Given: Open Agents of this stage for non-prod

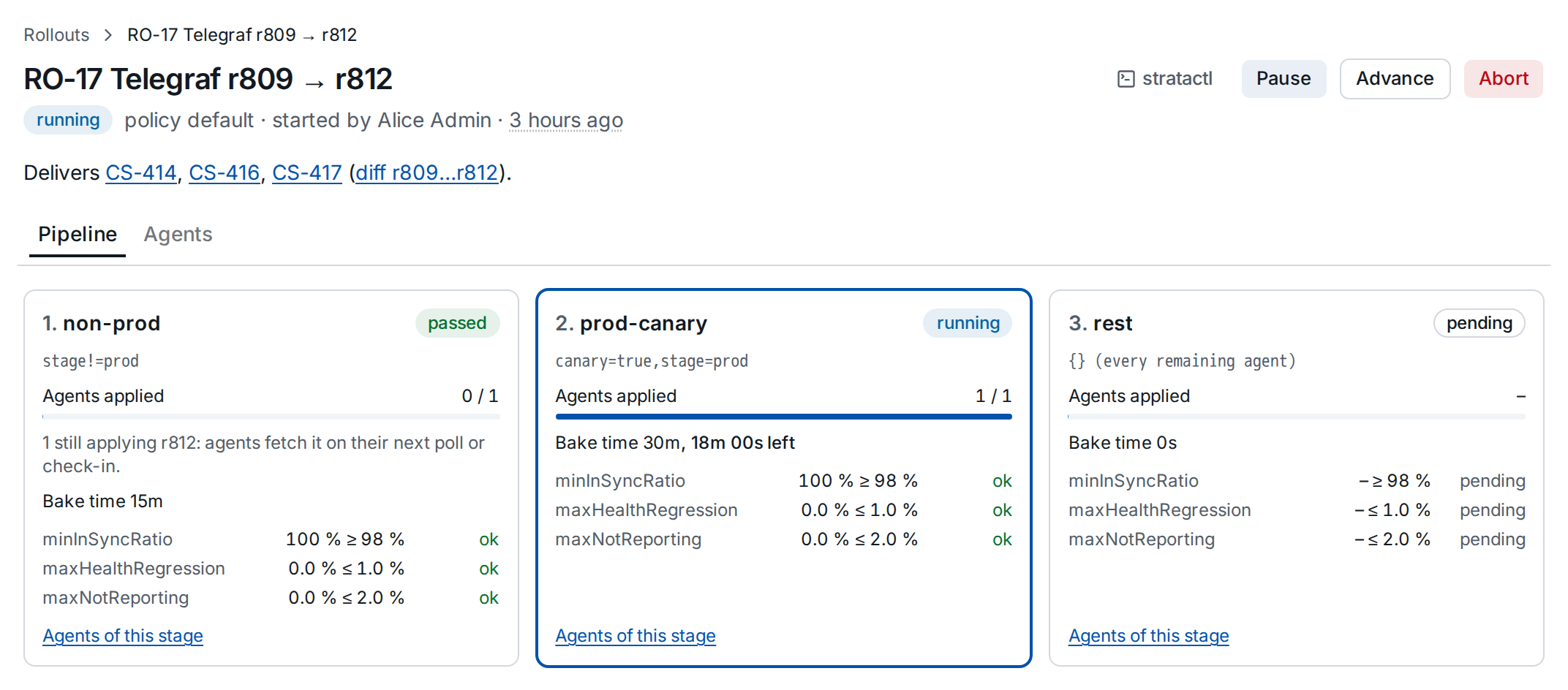Looking at the screenshot, I should tap(123, 636).
